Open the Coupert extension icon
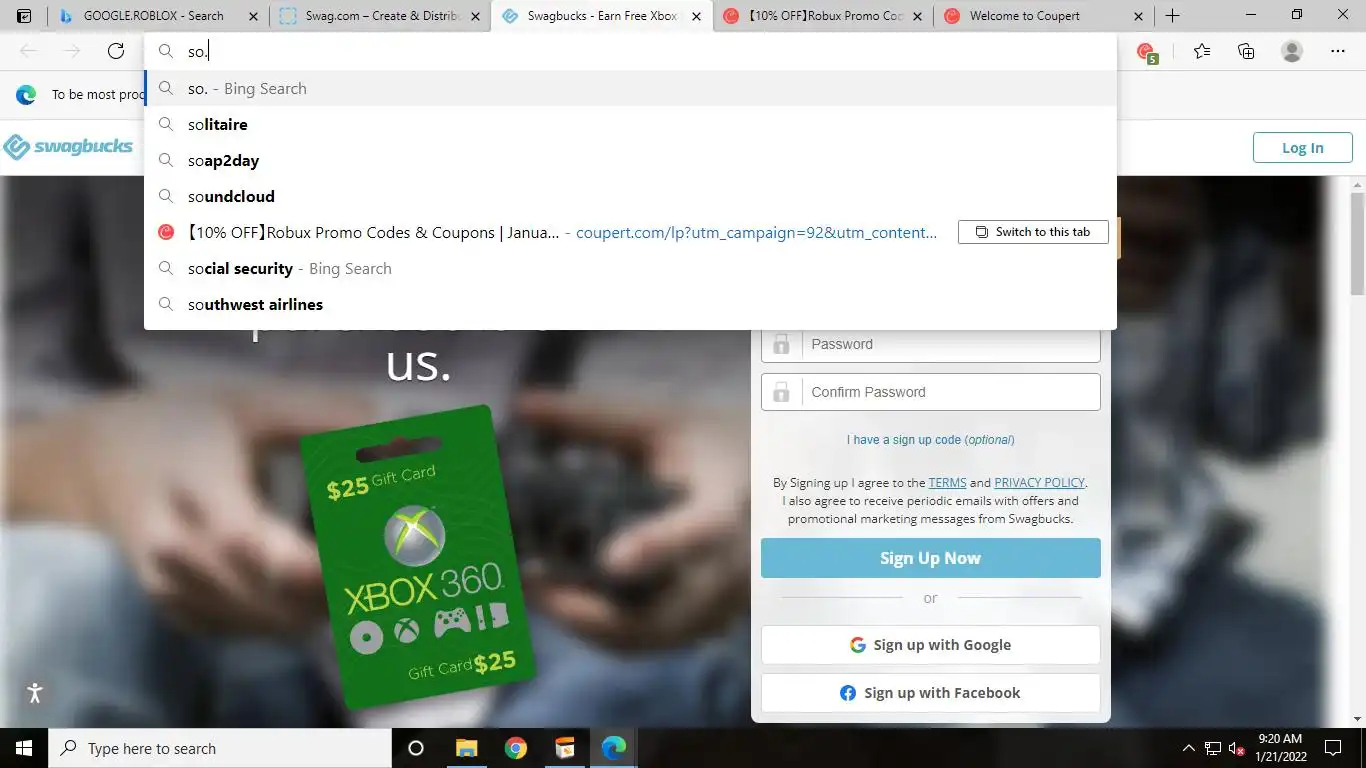This screenshot has height=768, width=1366. [1147, 52]
